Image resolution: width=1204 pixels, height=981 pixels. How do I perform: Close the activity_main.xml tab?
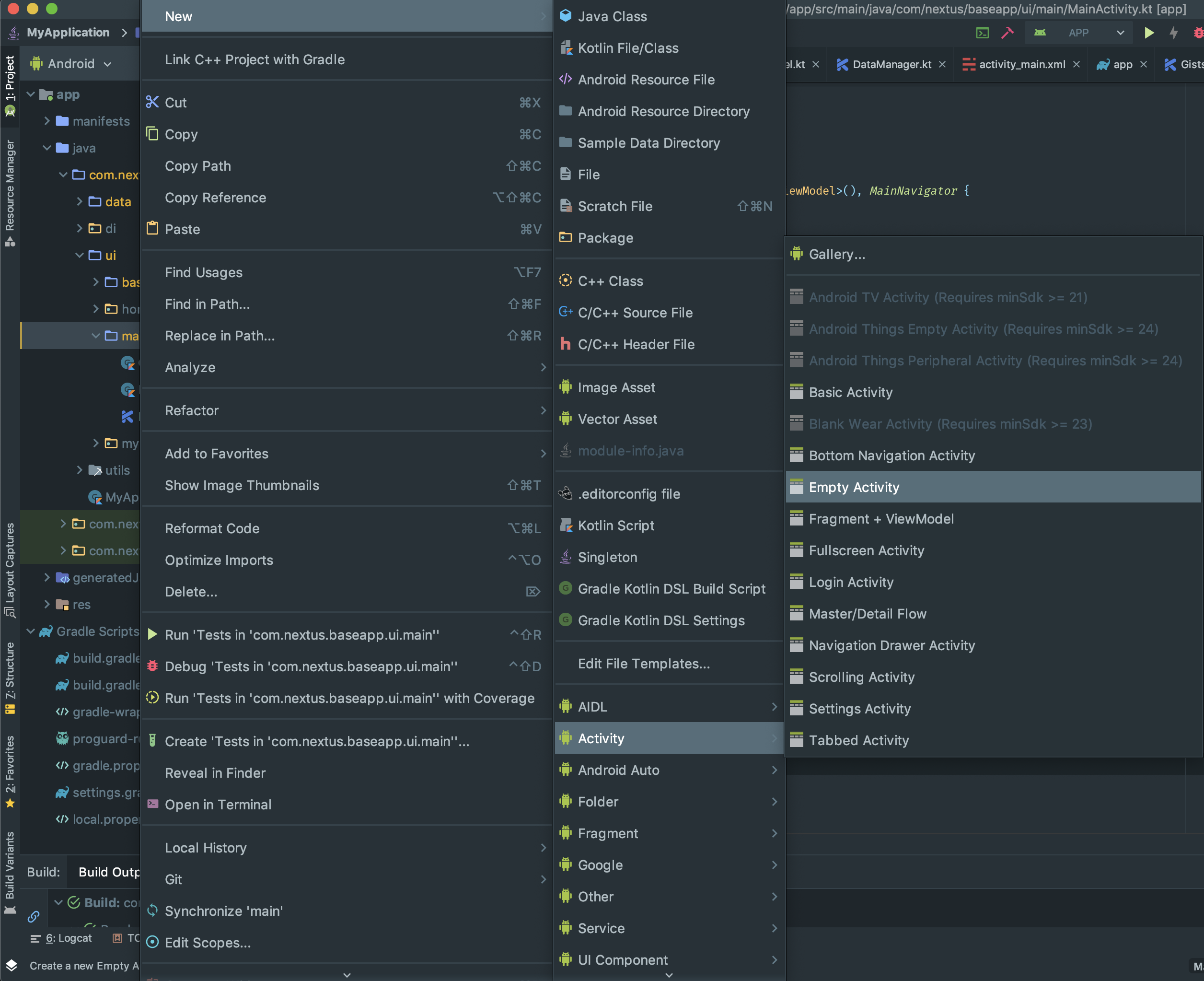click(x=1077, y=64)
